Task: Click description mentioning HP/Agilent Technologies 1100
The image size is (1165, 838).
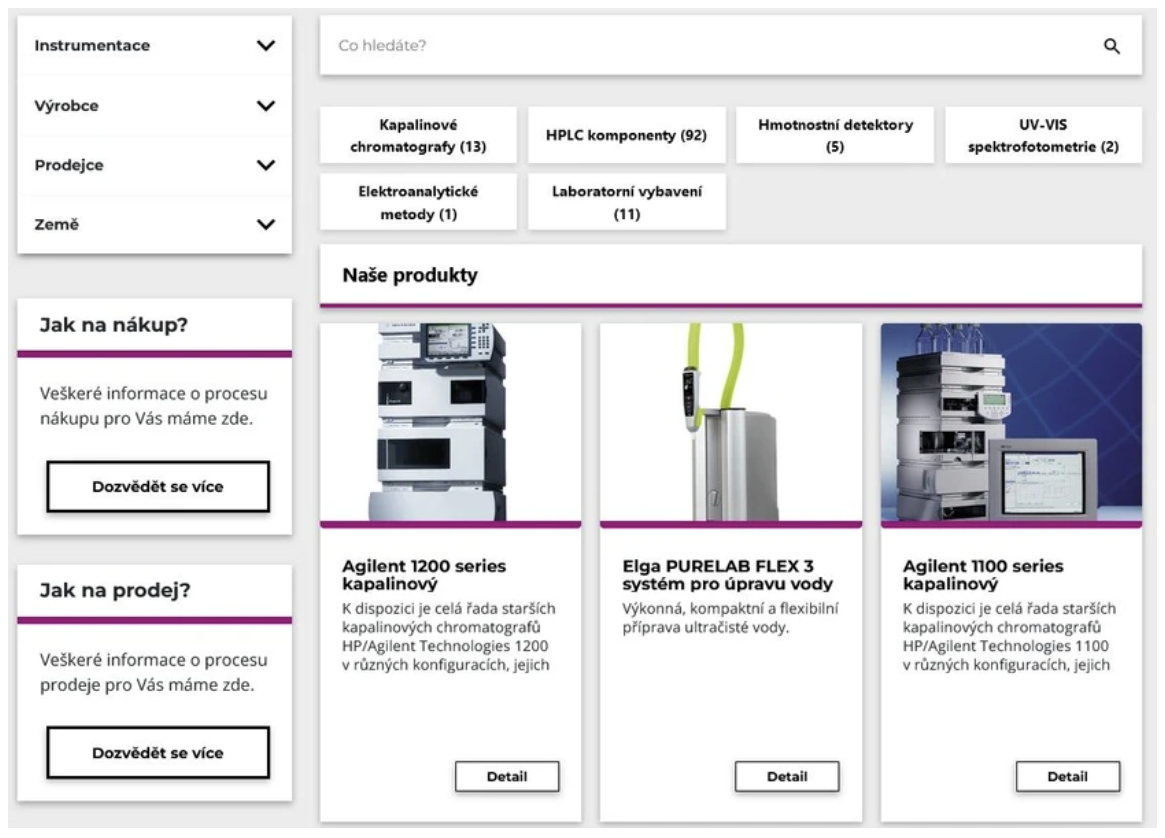Action: tap(1010, 637)
